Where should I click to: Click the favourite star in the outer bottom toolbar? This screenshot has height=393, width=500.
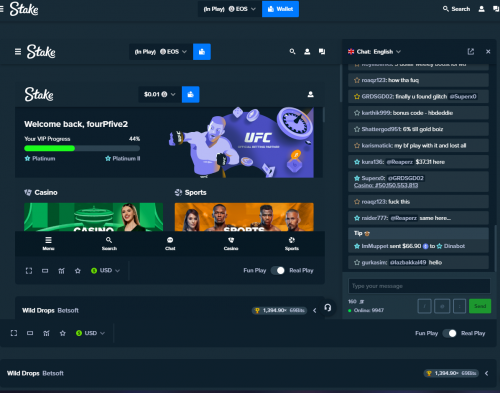coord(63,333)
